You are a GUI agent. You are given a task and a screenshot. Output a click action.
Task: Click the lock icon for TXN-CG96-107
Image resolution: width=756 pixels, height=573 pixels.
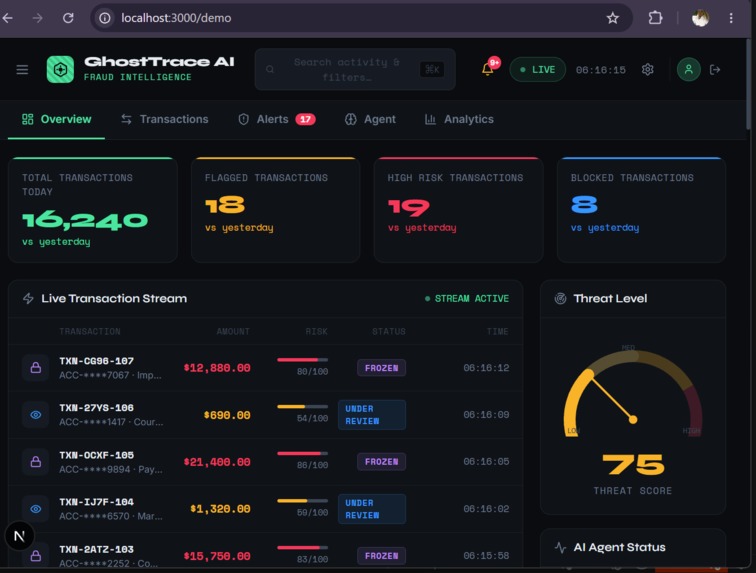(x=36, y=368)
